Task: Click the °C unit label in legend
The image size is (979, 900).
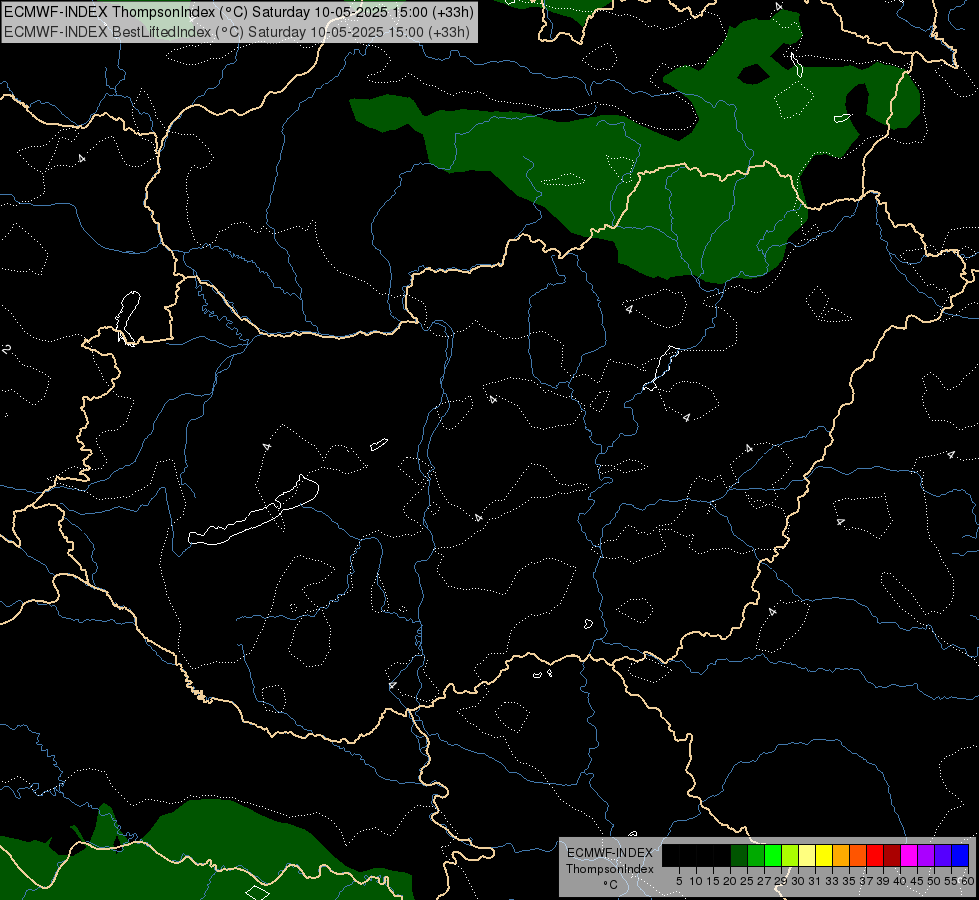Action: (x=611, y=884)
